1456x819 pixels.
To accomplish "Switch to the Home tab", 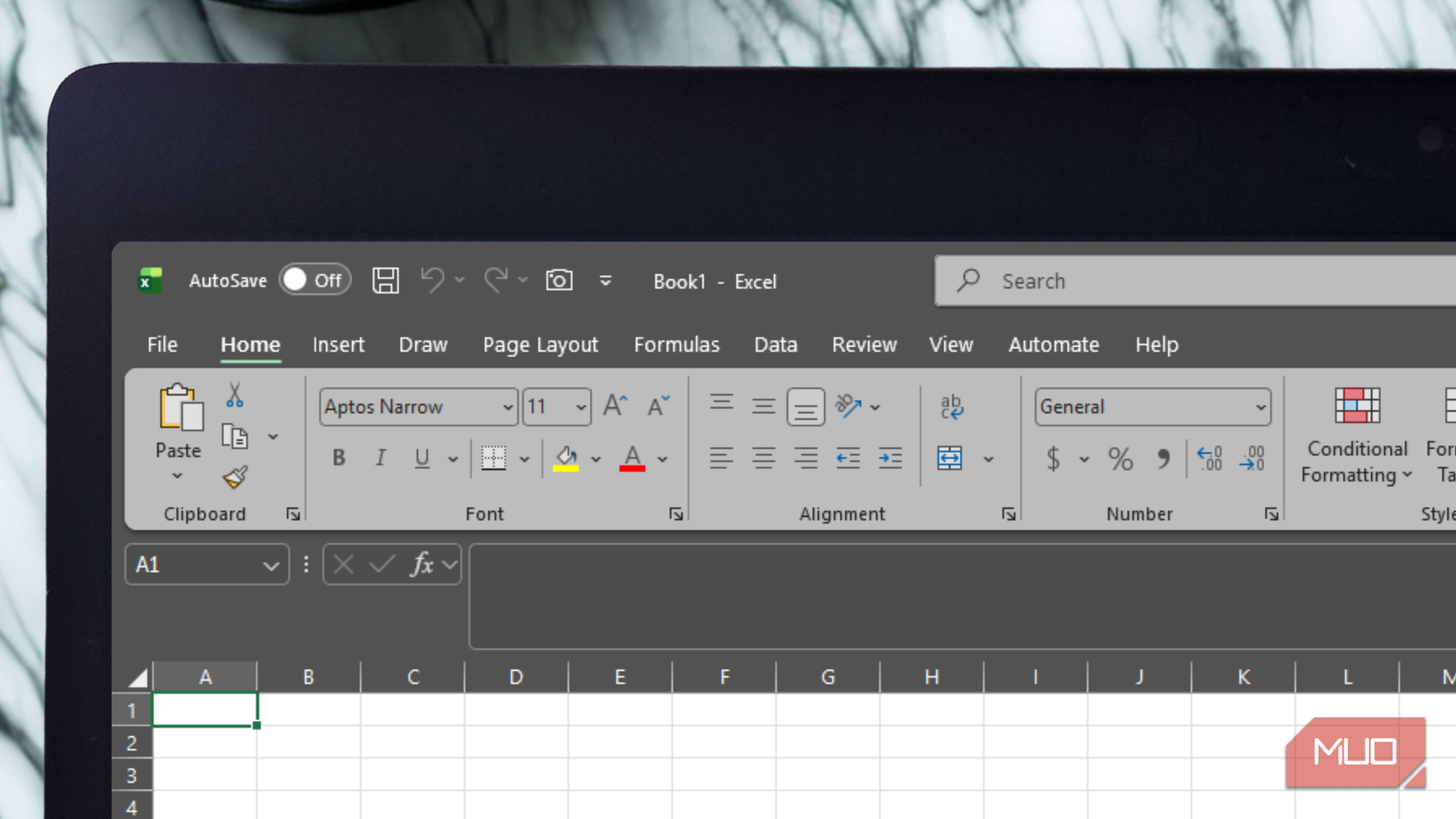I will pos(250,345).
